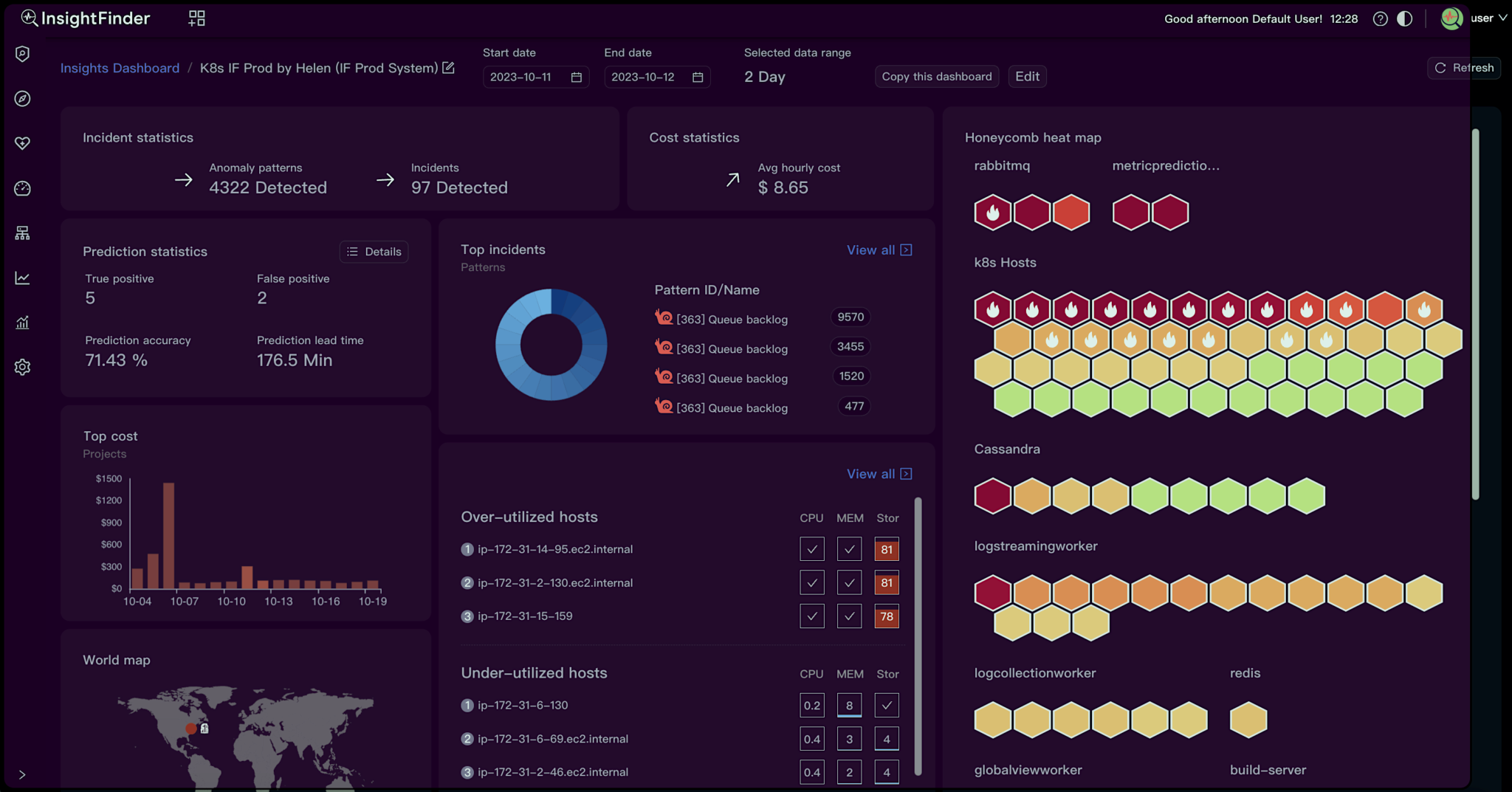The height and width of the screenshot is (792, 1512).
Task: Go to Insights Dashboard breadcrumb
Action: [120, 68]
